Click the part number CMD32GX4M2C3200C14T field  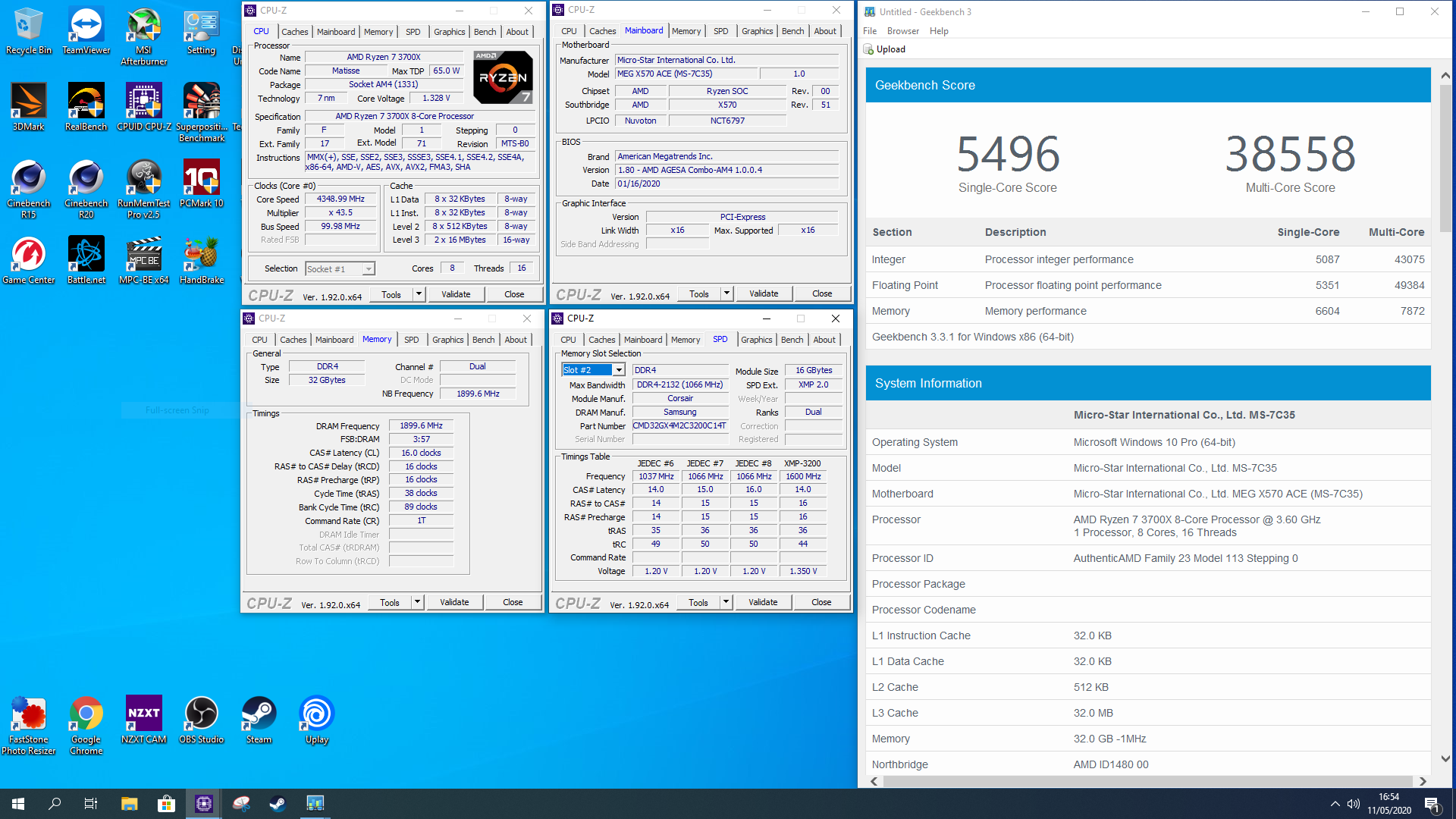click(x=679, y=425)
